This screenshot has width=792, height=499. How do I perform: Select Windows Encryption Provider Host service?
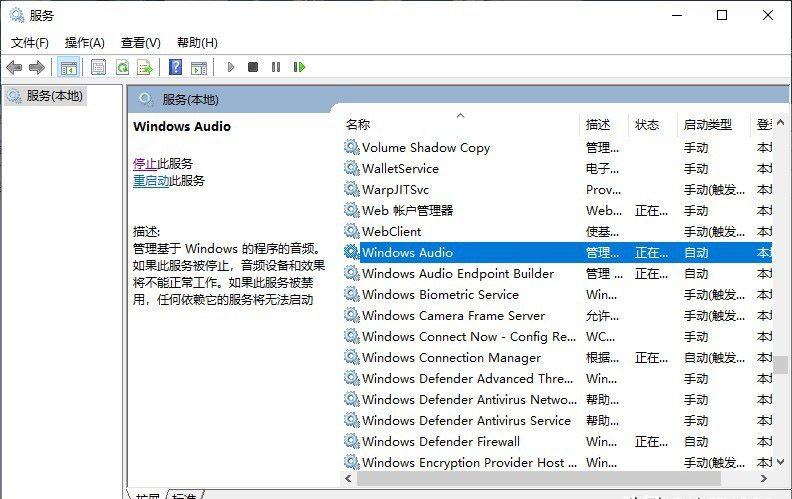469,462
